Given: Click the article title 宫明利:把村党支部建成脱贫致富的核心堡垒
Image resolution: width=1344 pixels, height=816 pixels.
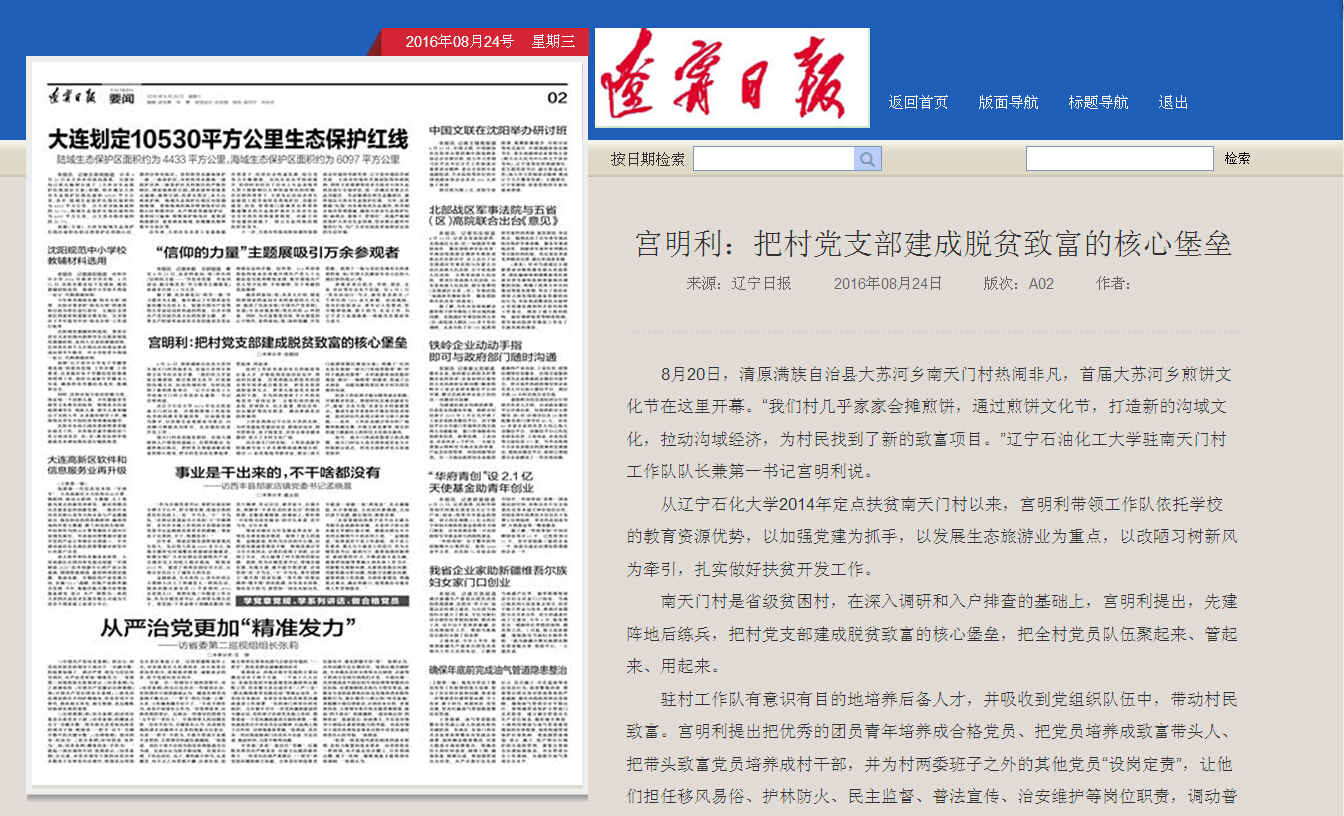Looking at the screenshot, I should pos(934,244).
